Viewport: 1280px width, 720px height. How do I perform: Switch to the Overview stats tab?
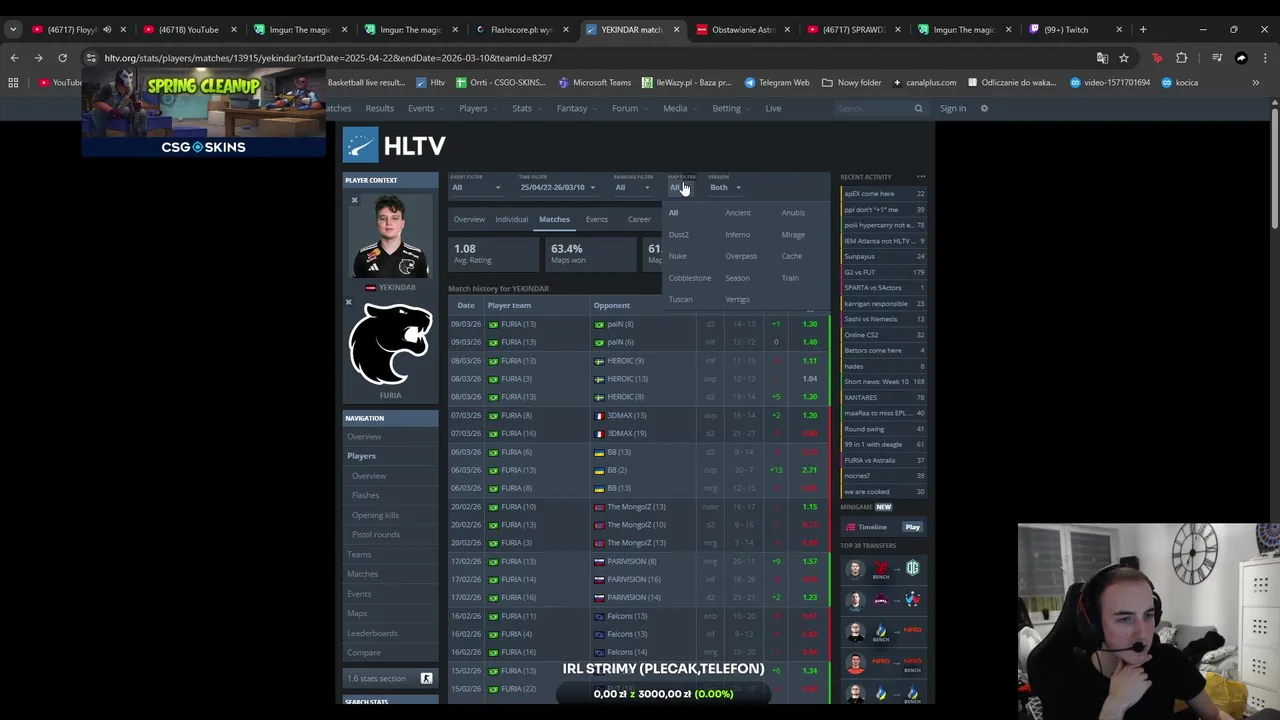click(469, 219)
